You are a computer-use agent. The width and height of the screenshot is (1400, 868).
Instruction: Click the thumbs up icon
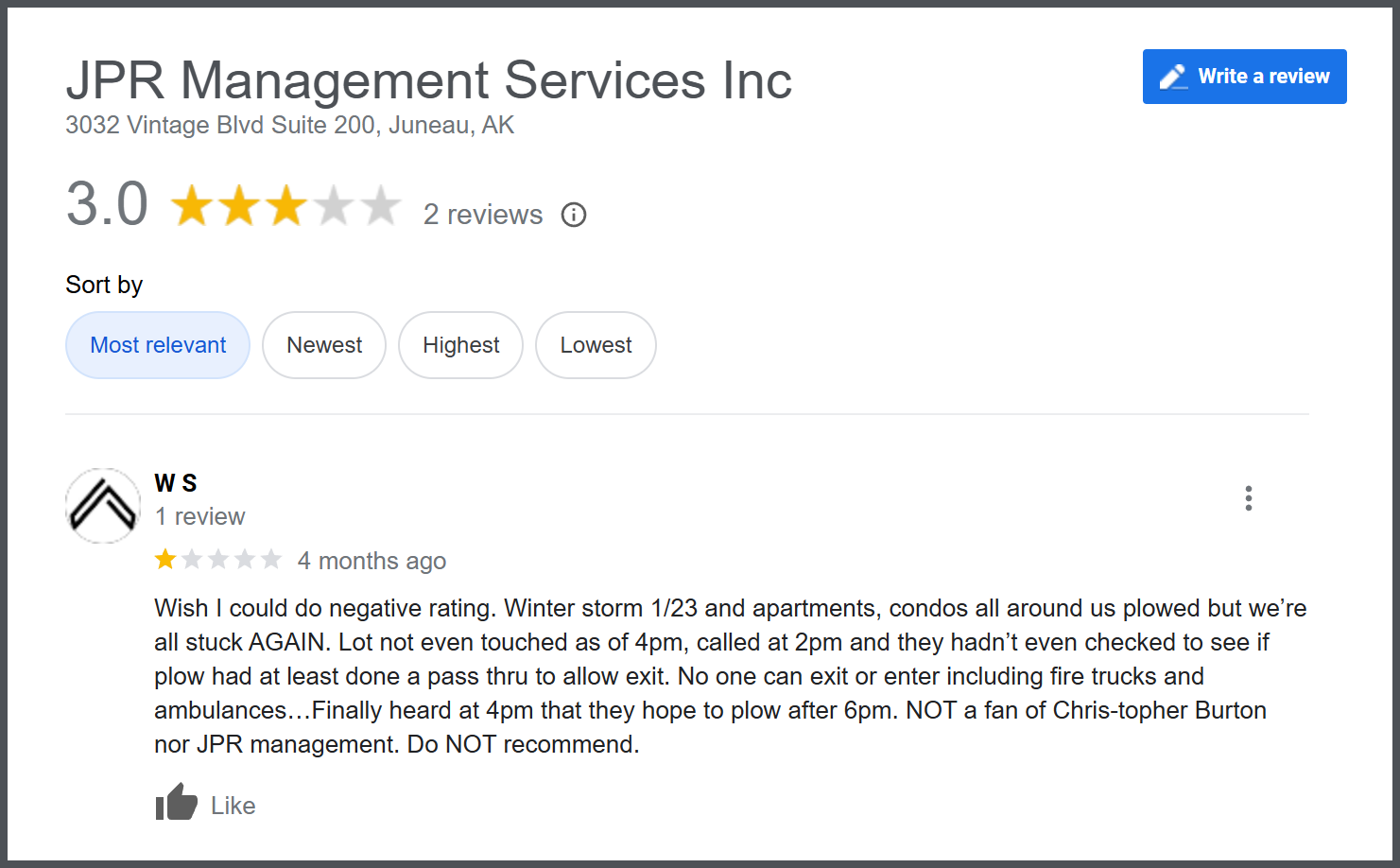click(176, 803)
